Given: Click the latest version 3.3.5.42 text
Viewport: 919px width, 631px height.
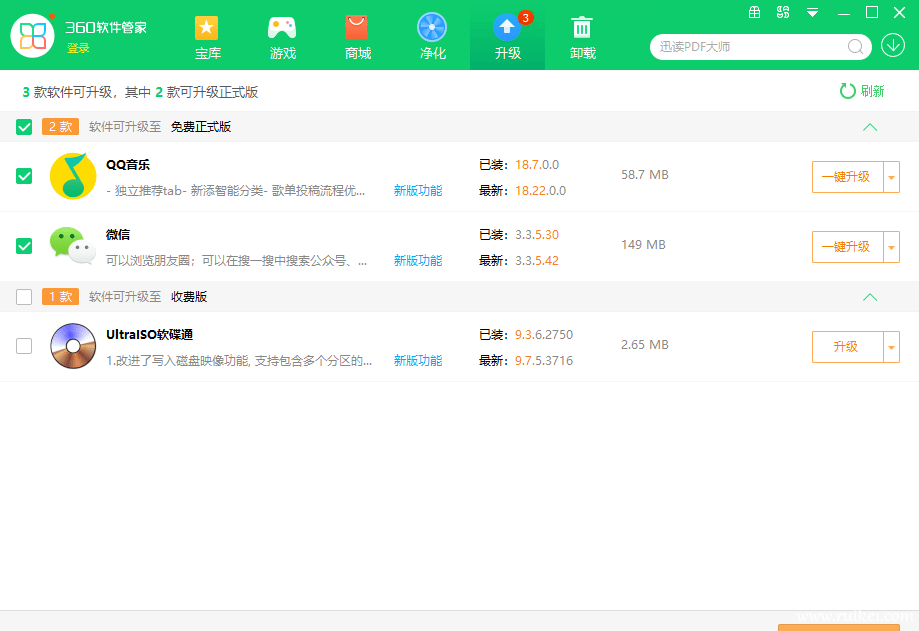Looking at the screenshot, I should [x=537, y=261].
